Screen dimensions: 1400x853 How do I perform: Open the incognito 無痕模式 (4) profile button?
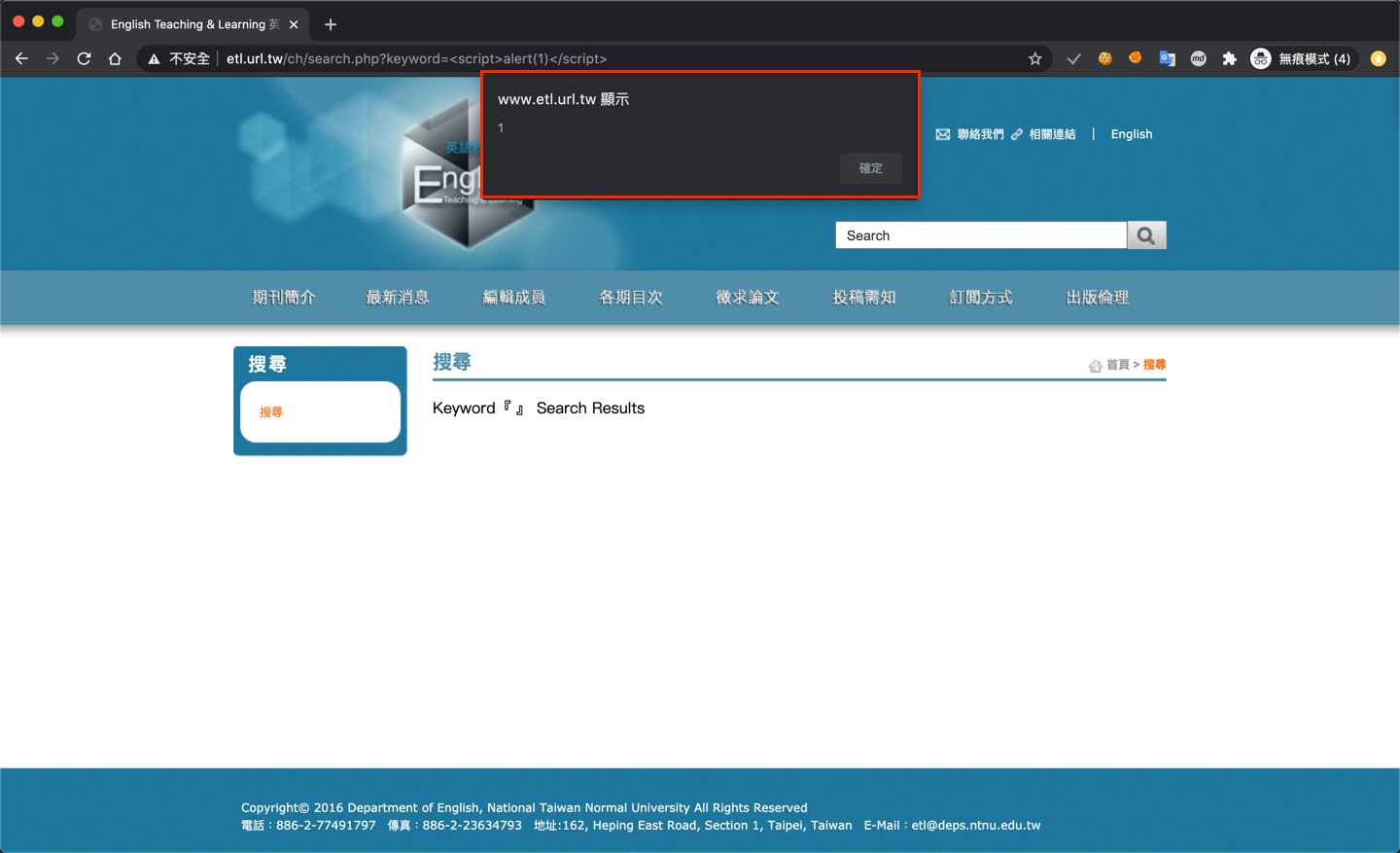click(1303, 58)
